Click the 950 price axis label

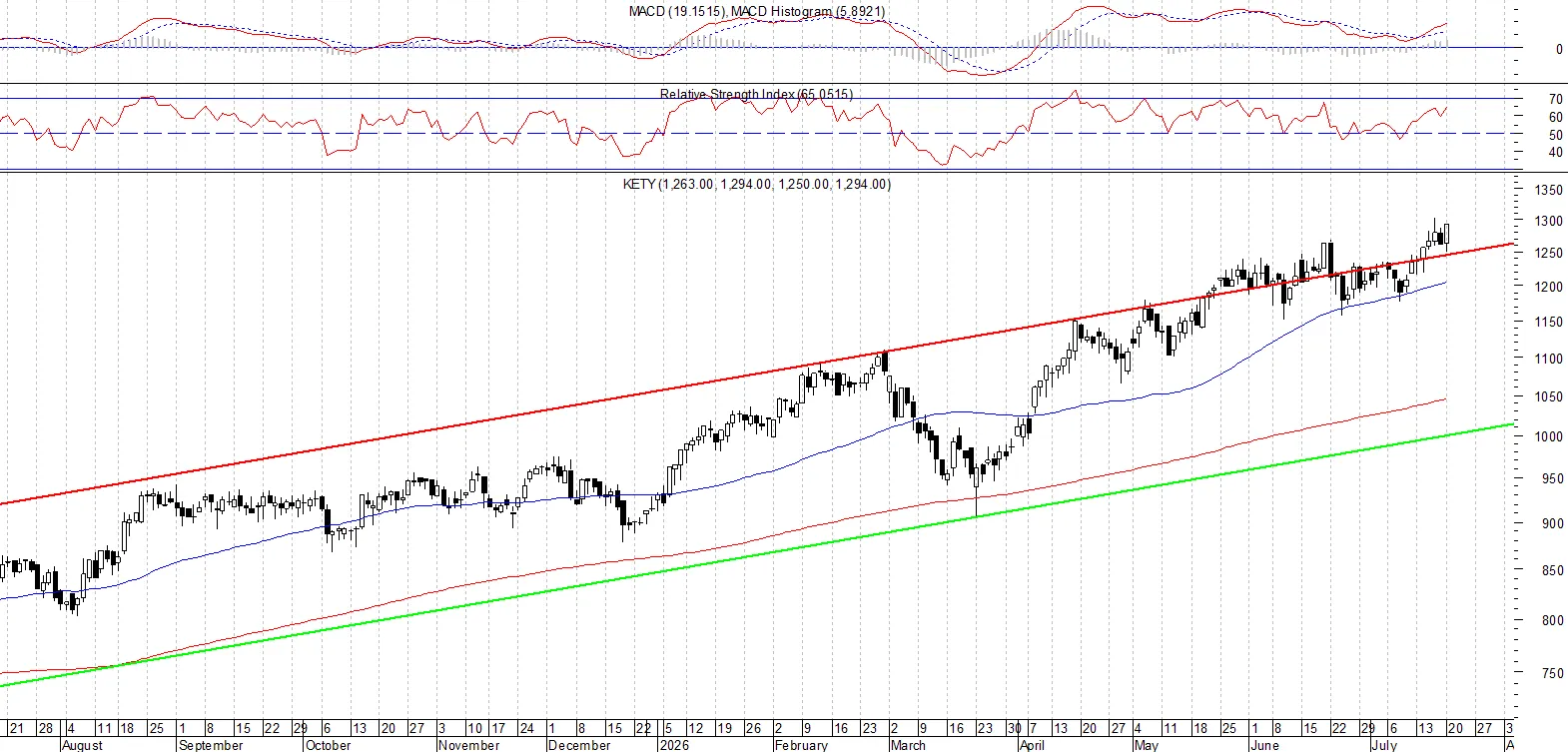coord(1553,478)
